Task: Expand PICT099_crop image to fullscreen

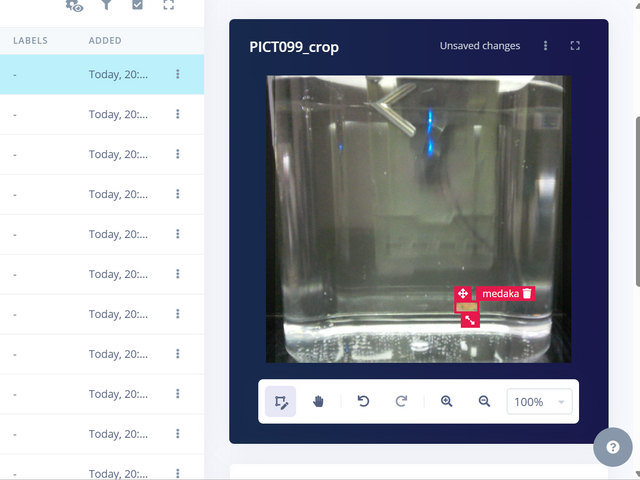Action: click(575, 46)
